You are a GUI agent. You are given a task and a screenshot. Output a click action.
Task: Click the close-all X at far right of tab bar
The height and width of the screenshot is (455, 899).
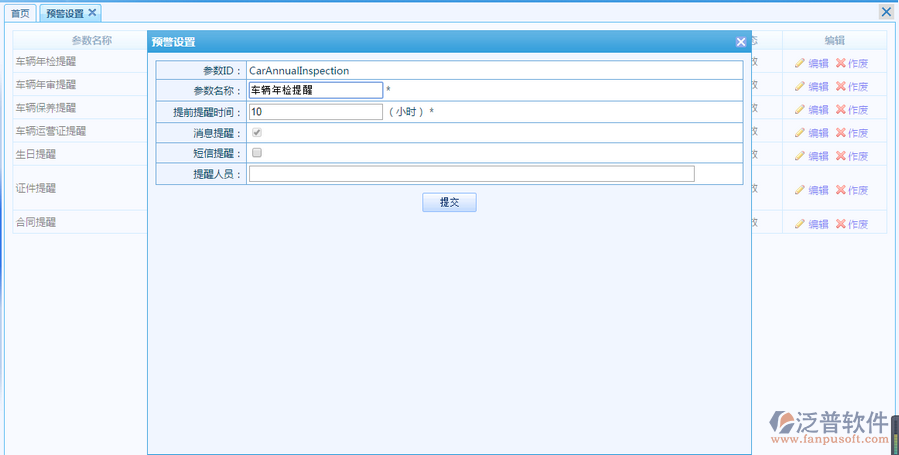886,11
